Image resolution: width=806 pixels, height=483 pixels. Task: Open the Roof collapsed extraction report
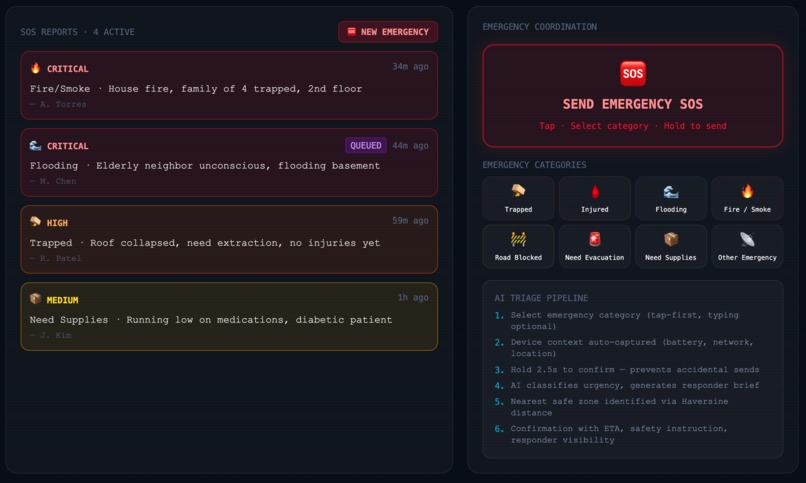coord(229,239)
